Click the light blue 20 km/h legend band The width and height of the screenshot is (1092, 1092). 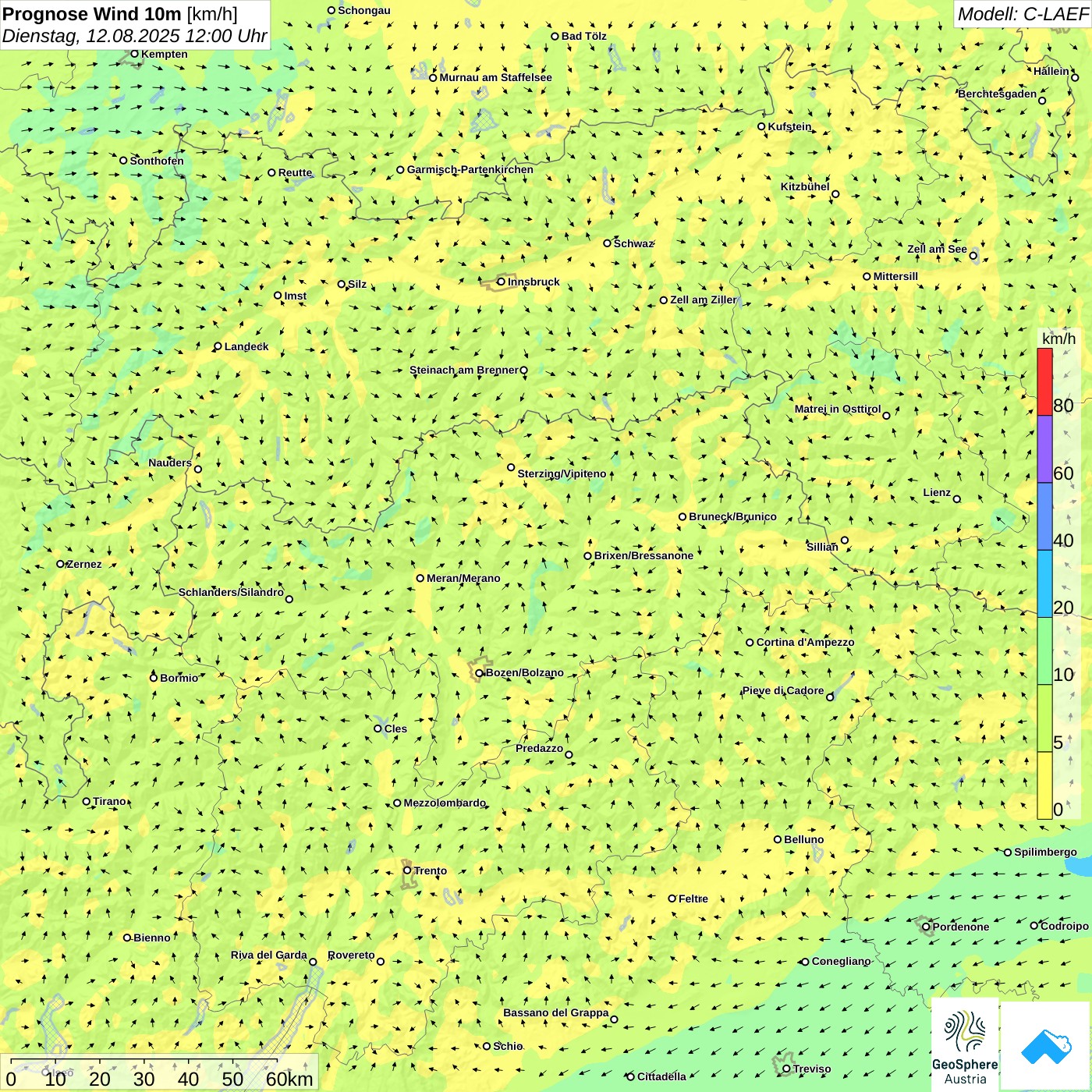pos(1044,584)
